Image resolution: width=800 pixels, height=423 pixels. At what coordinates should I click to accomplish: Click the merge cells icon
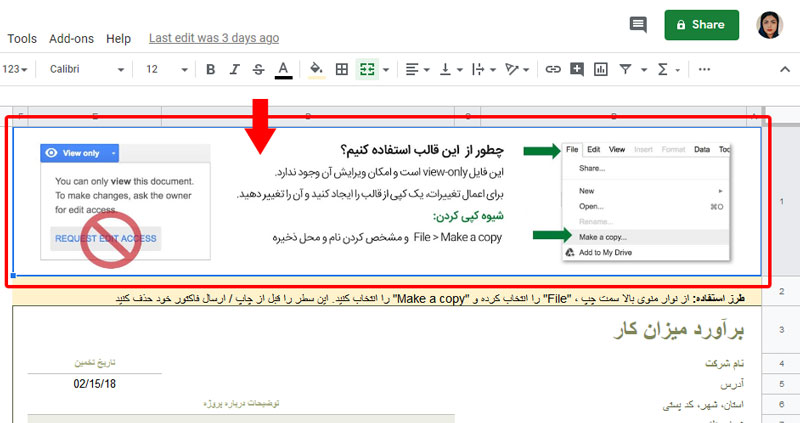pos(368,69)
